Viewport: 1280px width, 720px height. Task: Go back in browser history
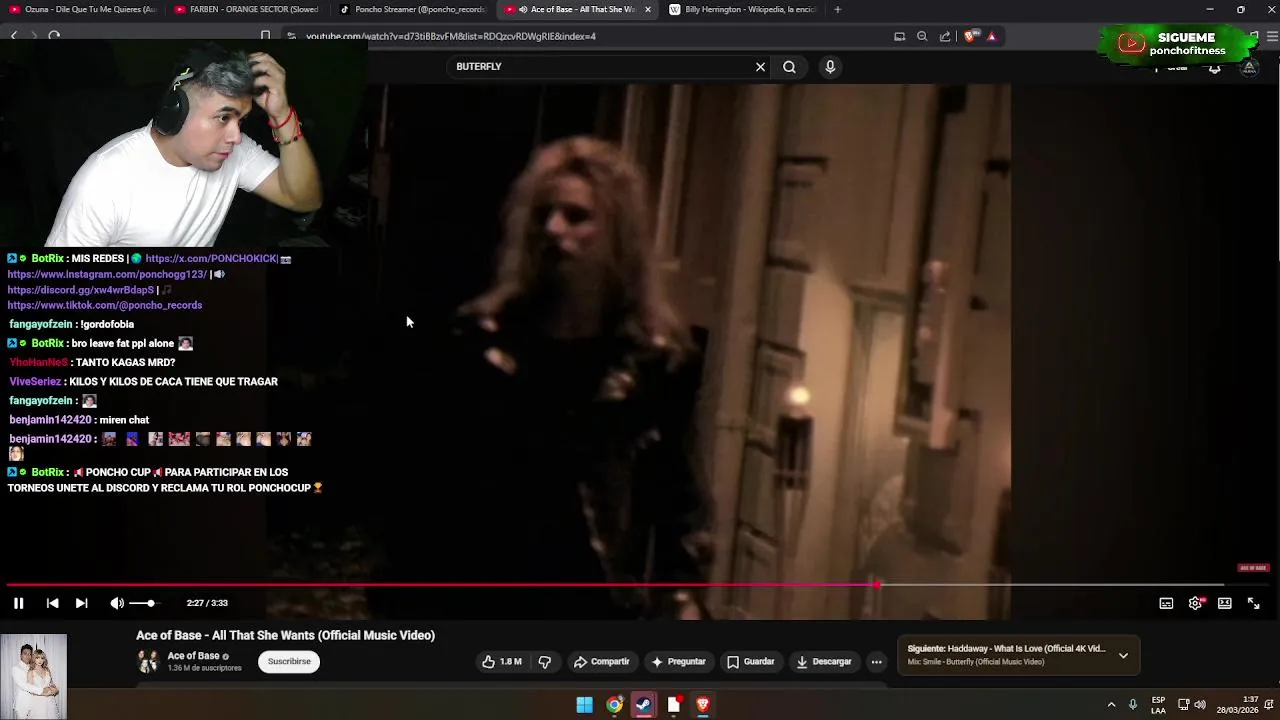pos(14,36)
